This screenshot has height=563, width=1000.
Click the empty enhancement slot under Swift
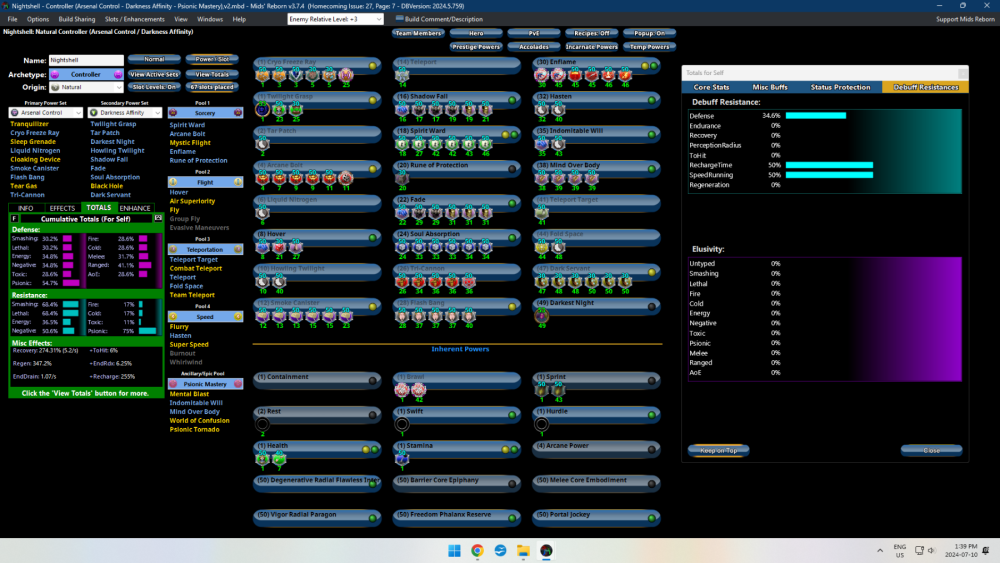coord(402,424)
